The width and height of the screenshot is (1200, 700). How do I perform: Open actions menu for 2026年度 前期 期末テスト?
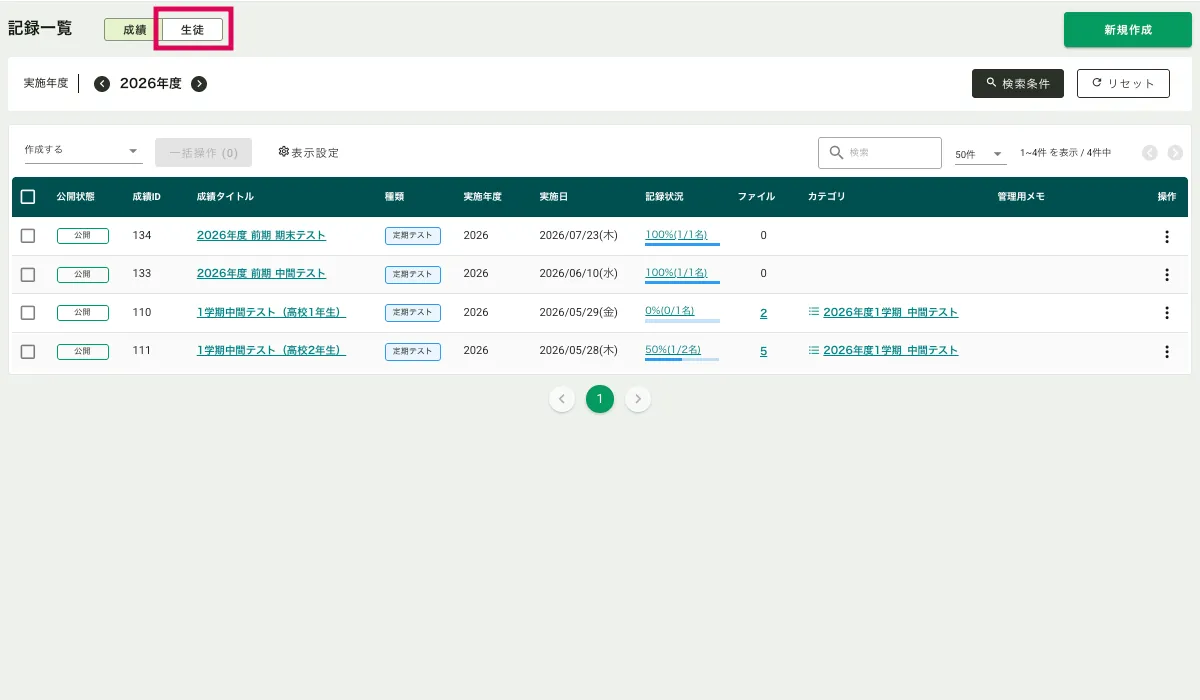1166,236
